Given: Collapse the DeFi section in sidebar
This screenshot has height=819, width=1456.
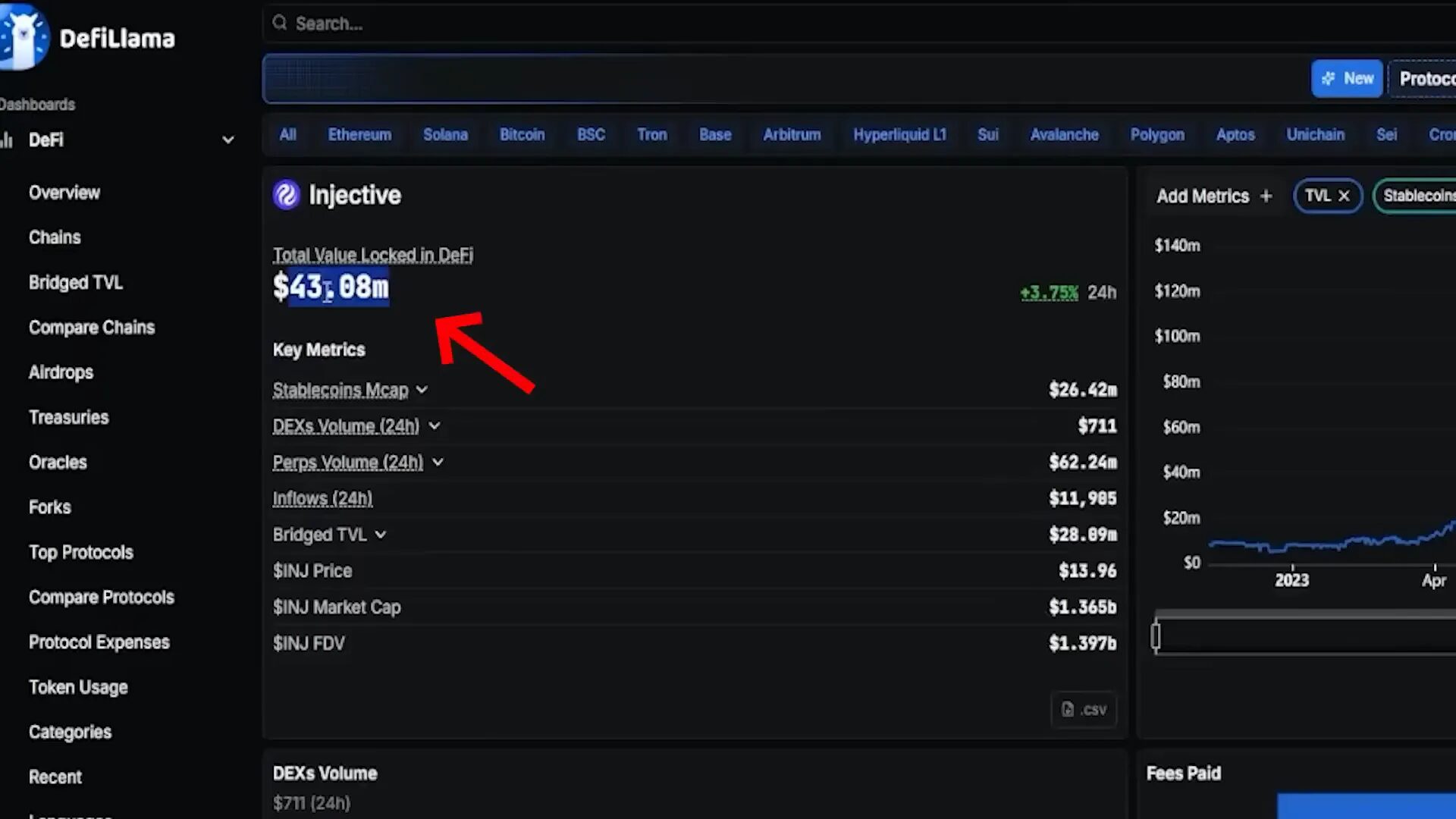Looking at the screenshot, I should pyautogui.click(x=227, y=140).
